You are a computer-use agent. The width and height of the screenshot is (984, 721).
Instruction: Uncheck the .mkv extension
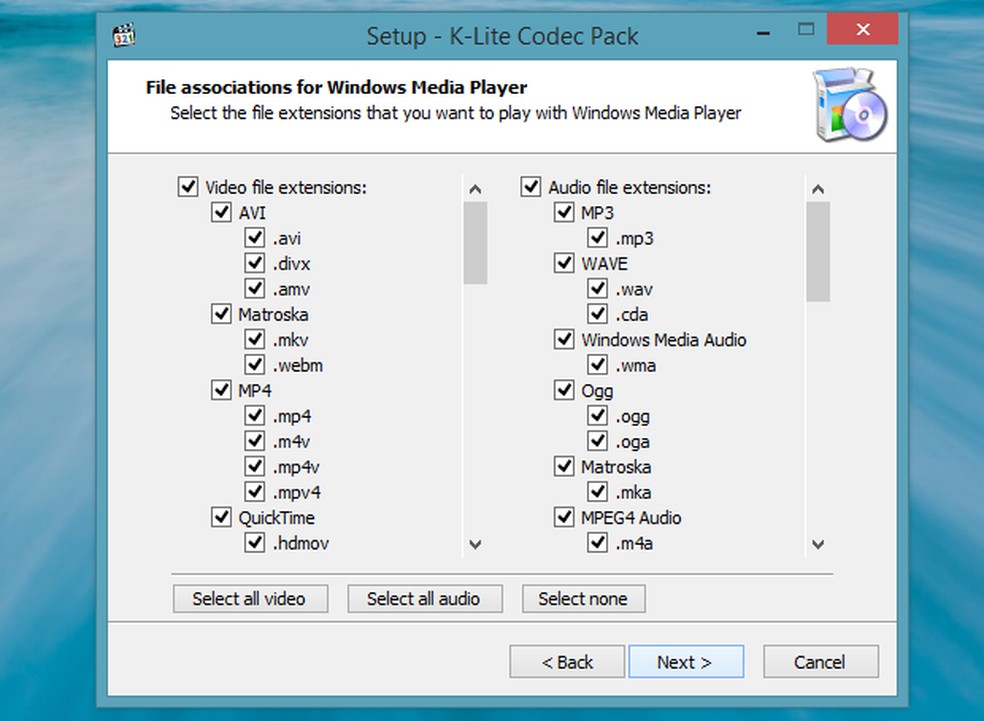tap(254, 339)
